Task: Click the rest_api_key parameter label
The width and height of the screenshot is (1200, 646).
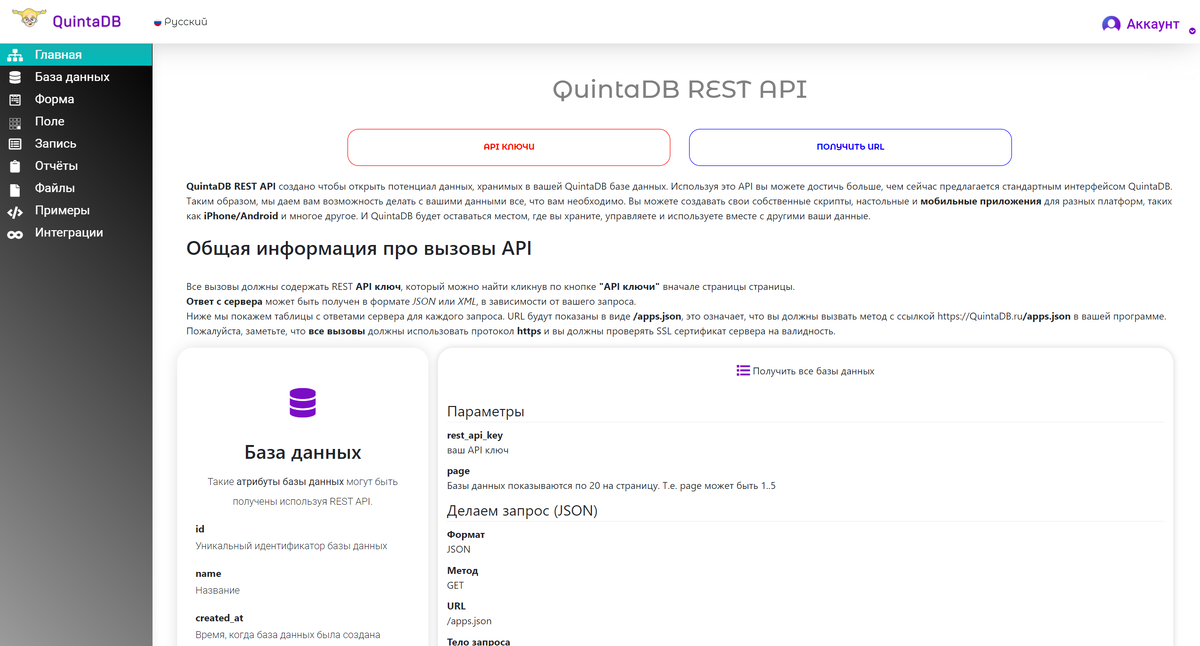Action: click(475, 435)
